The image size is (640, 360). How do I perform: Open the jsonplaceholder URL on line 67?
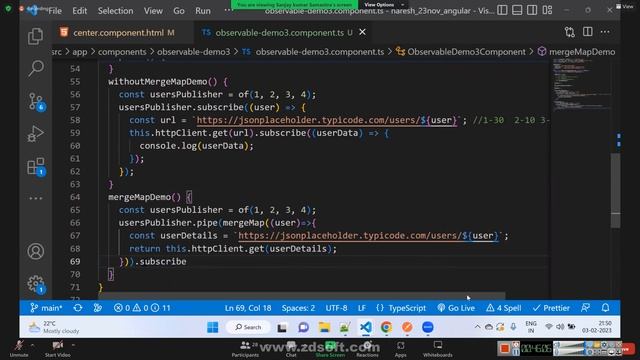click(x=368, y=236)
